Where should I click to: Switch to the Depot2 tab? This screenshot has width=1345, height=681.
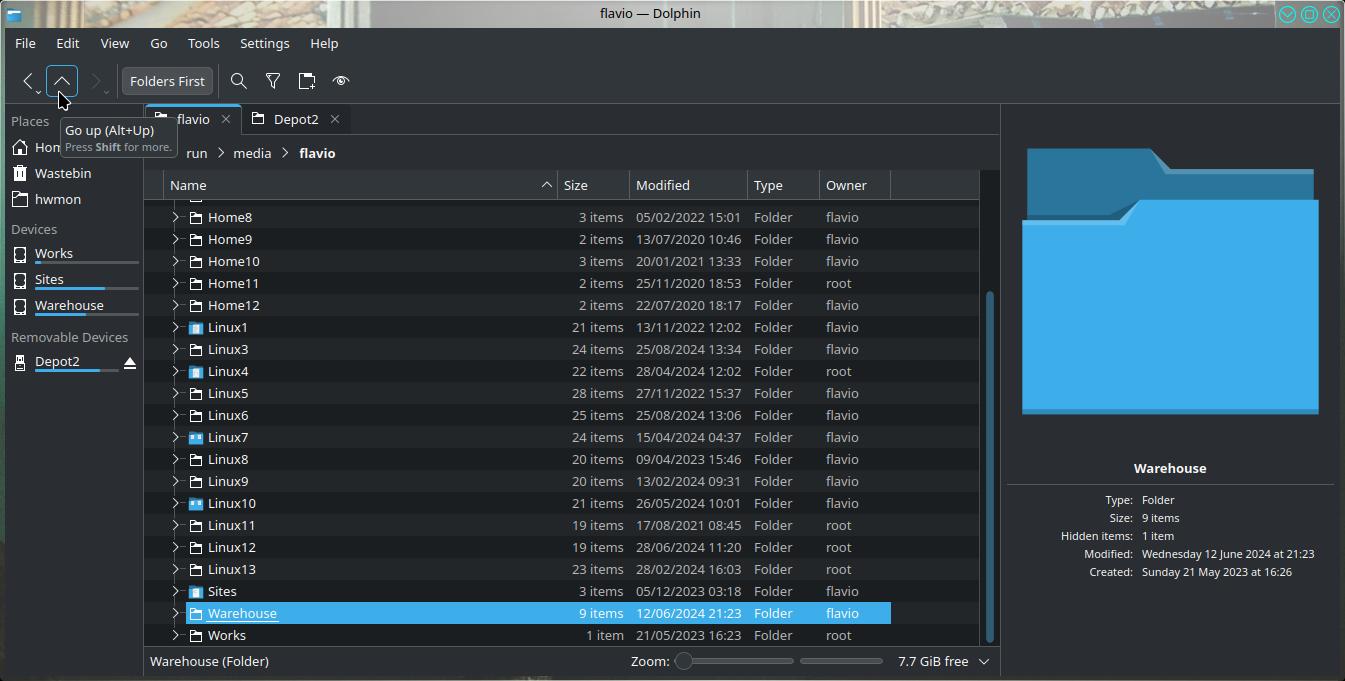coord(296,119)
